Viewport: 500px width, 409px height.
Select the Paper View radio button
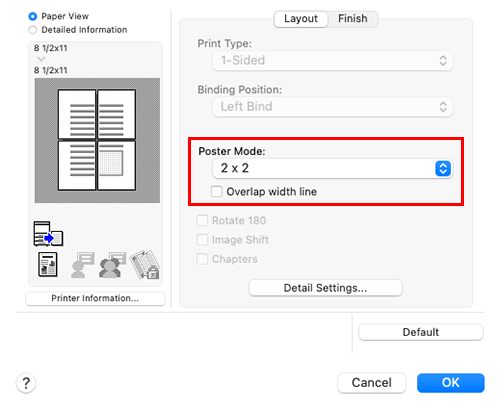pyautogui.click(x=33, y=16)
